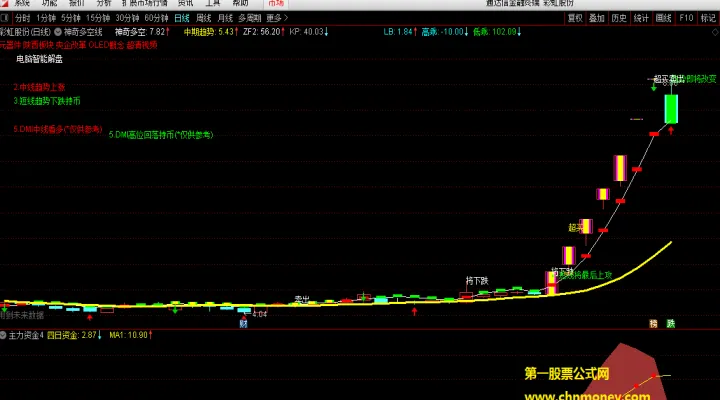Viewport: 720px width, 400px height.
Task: Open the 系统 menu
Action: click(22, 3)
